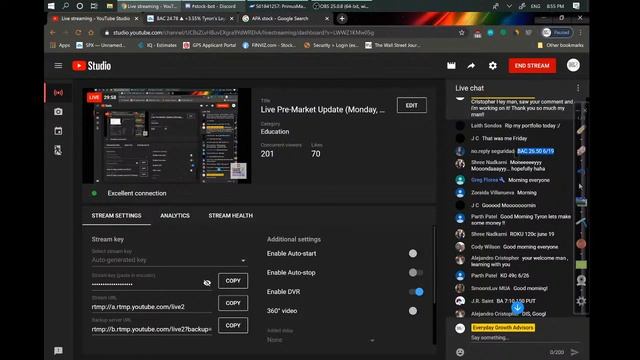This screenshot has height=360, width=640.
Task: Open the Cortana circle on taskbar
Action: 80,6
